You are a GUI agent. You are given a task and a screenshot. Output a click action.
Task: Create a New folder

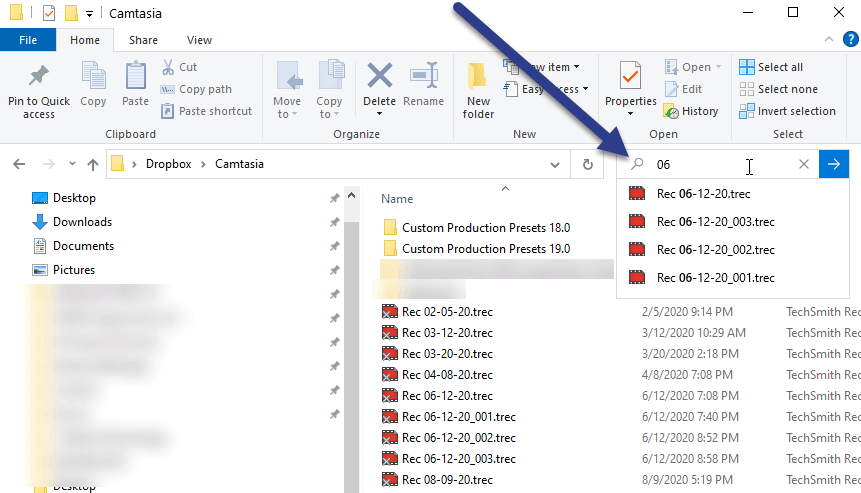478,90
